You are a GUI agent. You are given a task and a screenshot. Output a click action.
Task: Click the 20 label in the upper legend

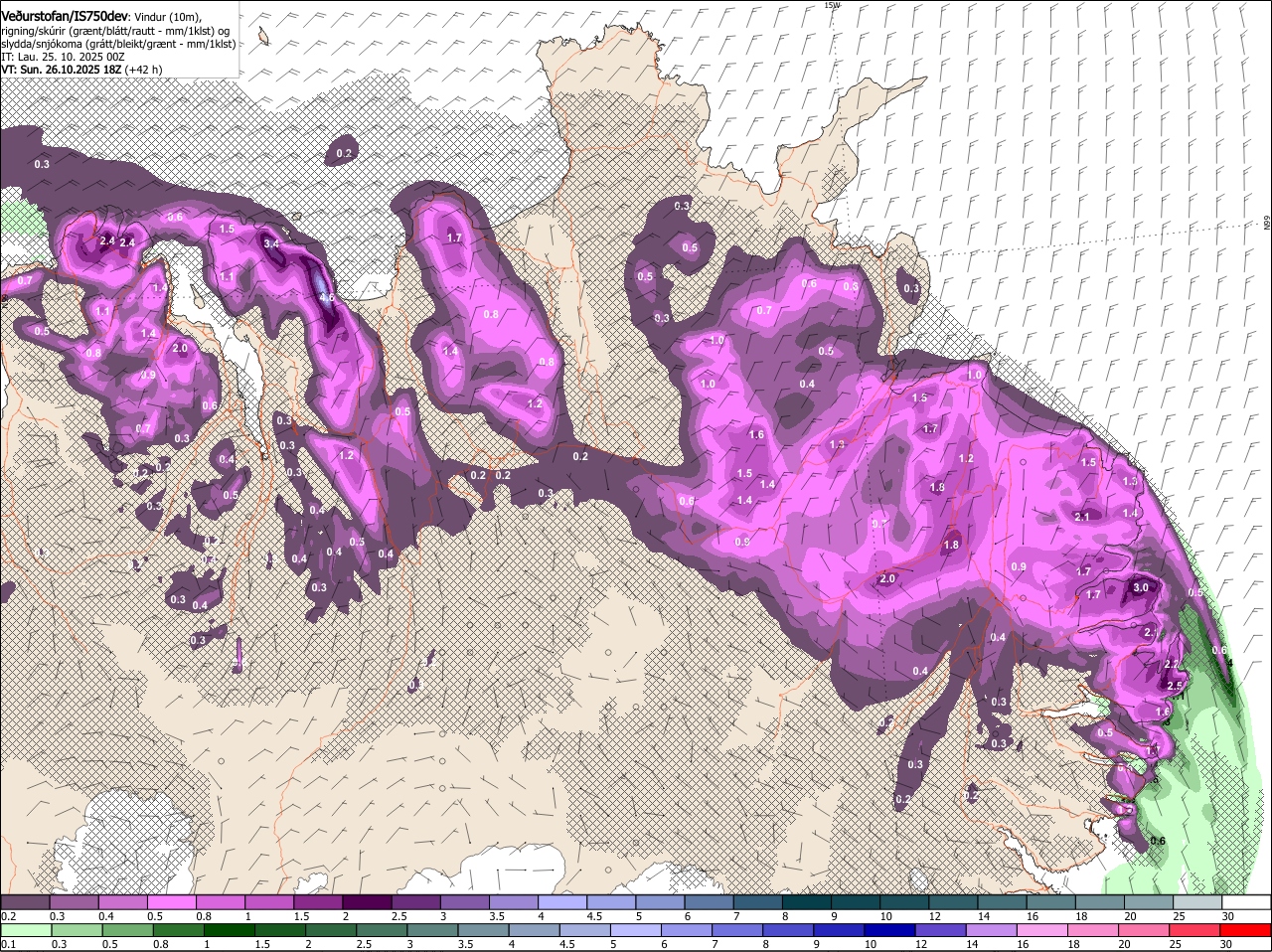pos(1131,916)
